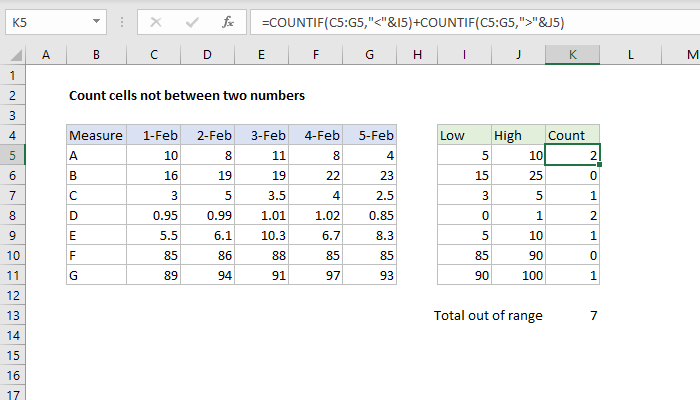Select column B header
Viewport: 700px width, 400px height.
(x=96, y=55)
